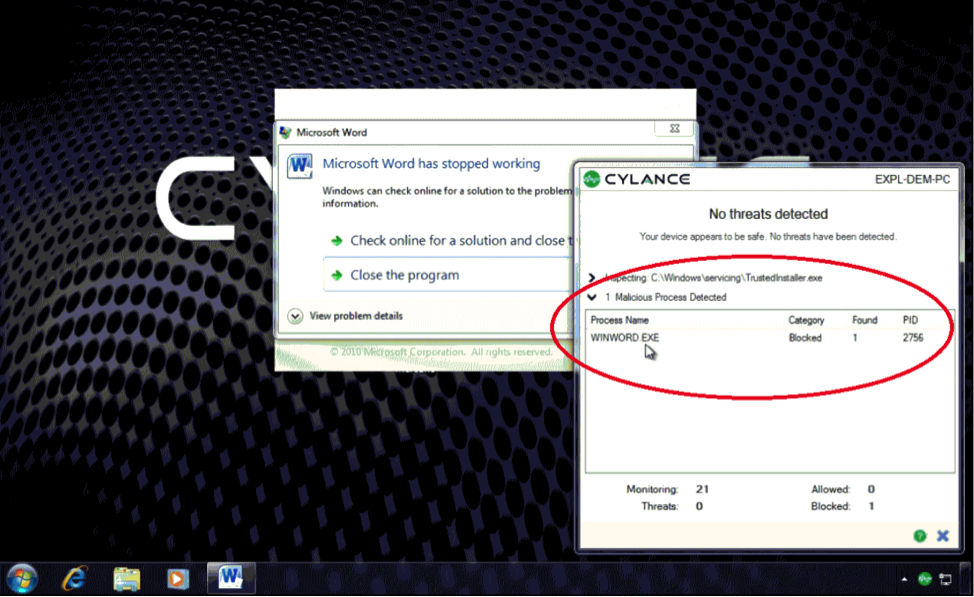
Task: Click the PID column header
Action: coord(910,320)
